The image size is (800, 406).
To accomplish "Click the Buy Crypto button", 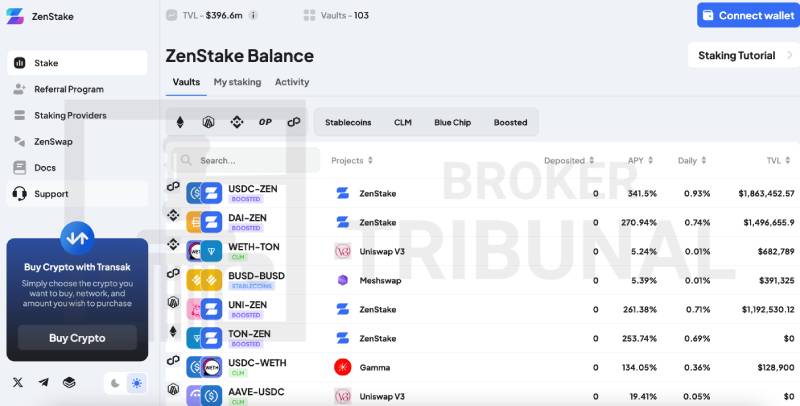I will tap(77, 338).
